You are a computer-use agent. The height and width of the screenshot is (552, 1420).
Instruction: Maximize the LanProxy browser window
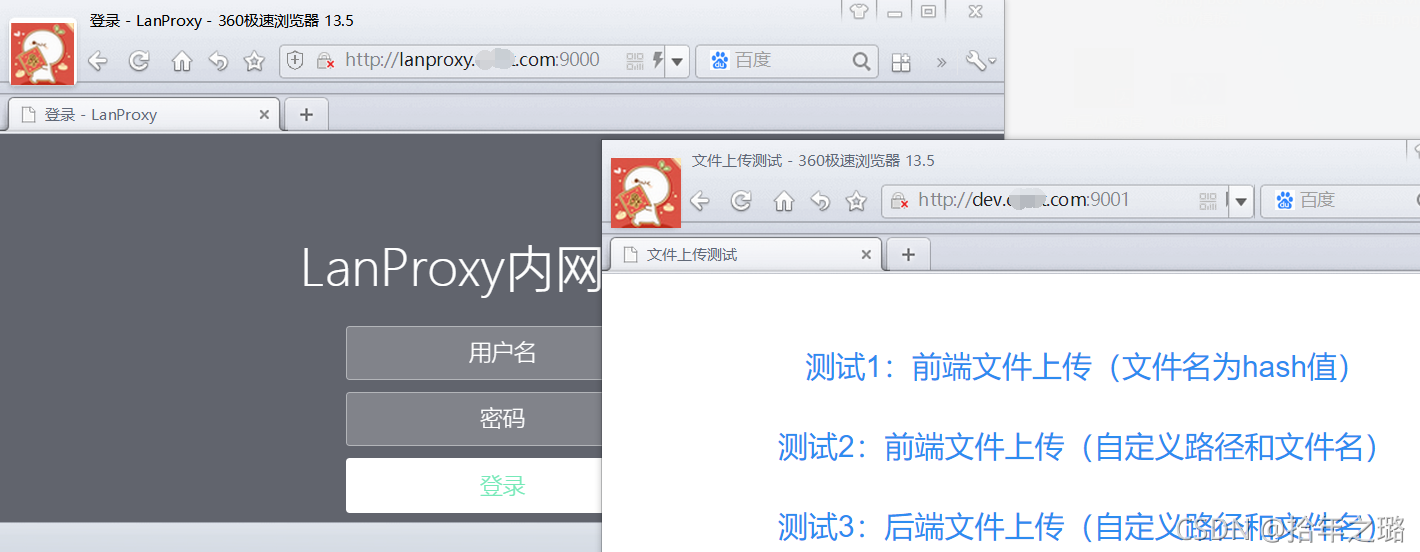coord(929,12)
